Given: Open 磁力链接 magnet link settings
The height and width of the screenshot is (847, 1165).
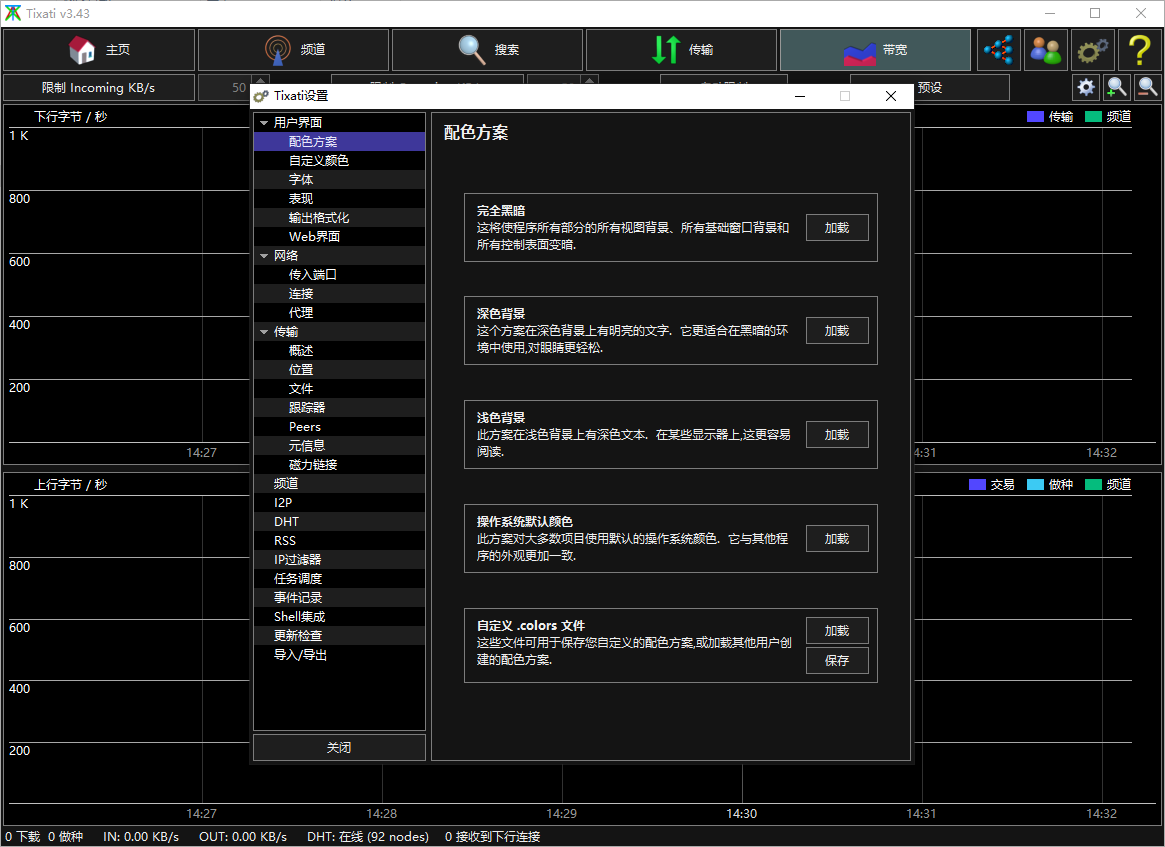Looking at the screenshot, I should [x=340, y=465].
